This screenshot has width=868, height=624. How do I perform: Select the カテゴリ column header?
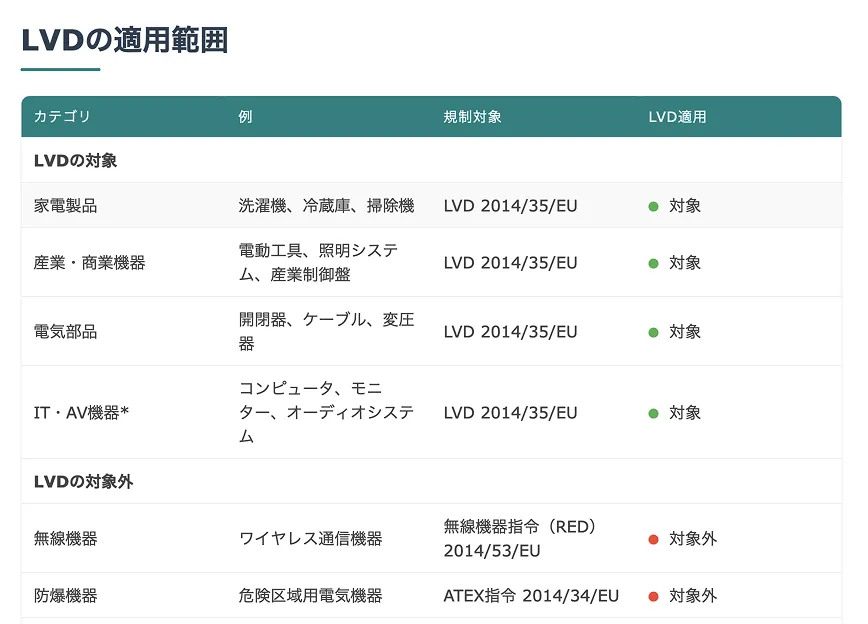pyautogui.click(x=62, y=117)
